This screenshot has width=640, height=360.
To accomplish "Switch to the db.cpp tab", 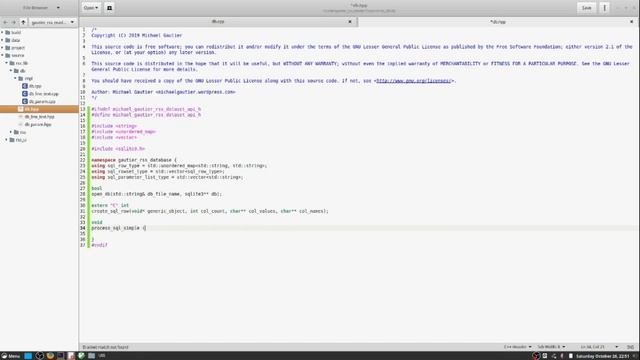I will [218, 22].
